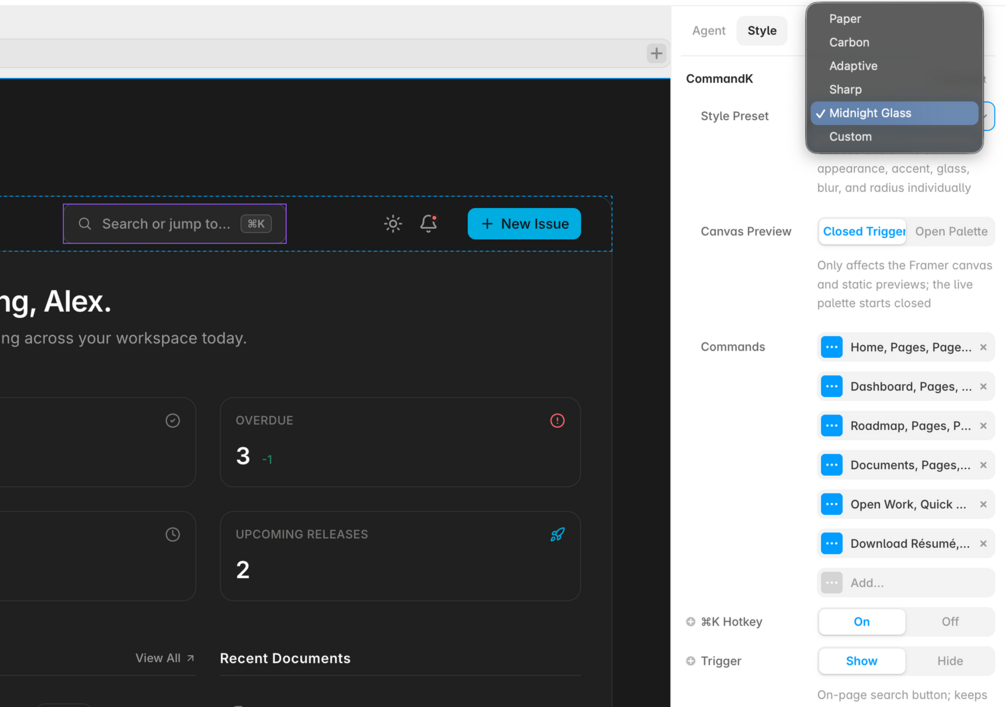Click the Upcoming Releases rocket icon
Viewport: 1005px width, 707px height.
(x=557, y=534)
